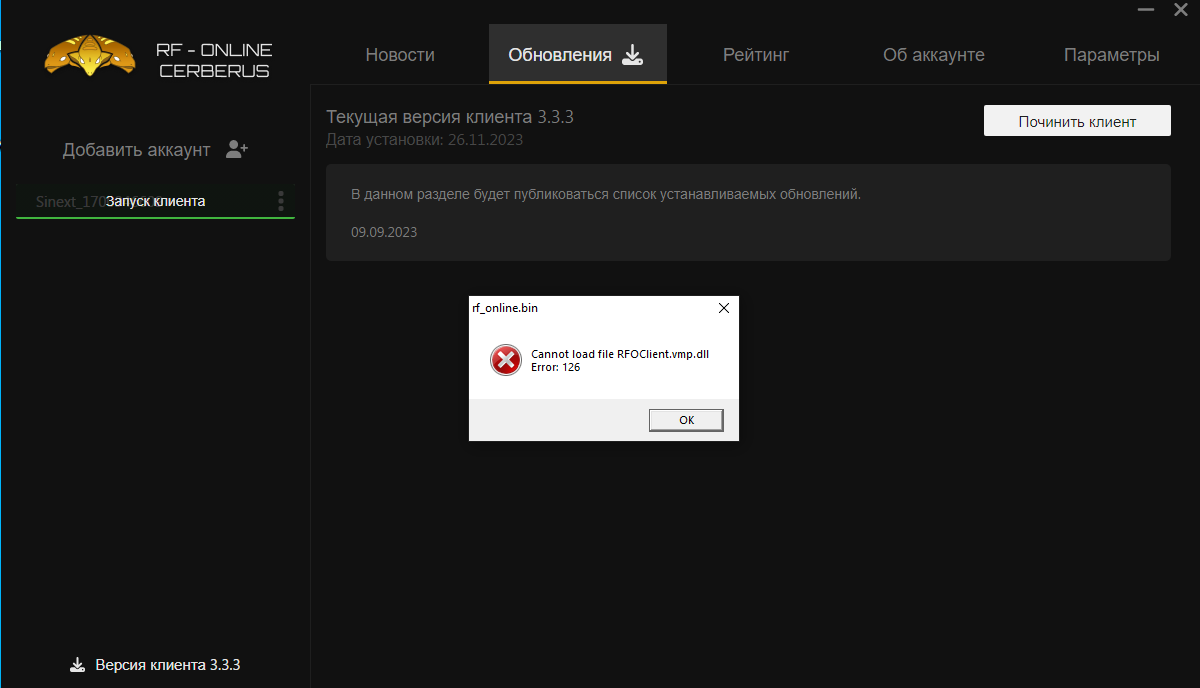Click the Текущая версия клиента 3.3.3 heading
The image size is (1200, 688).
click(x=450, y=117)
